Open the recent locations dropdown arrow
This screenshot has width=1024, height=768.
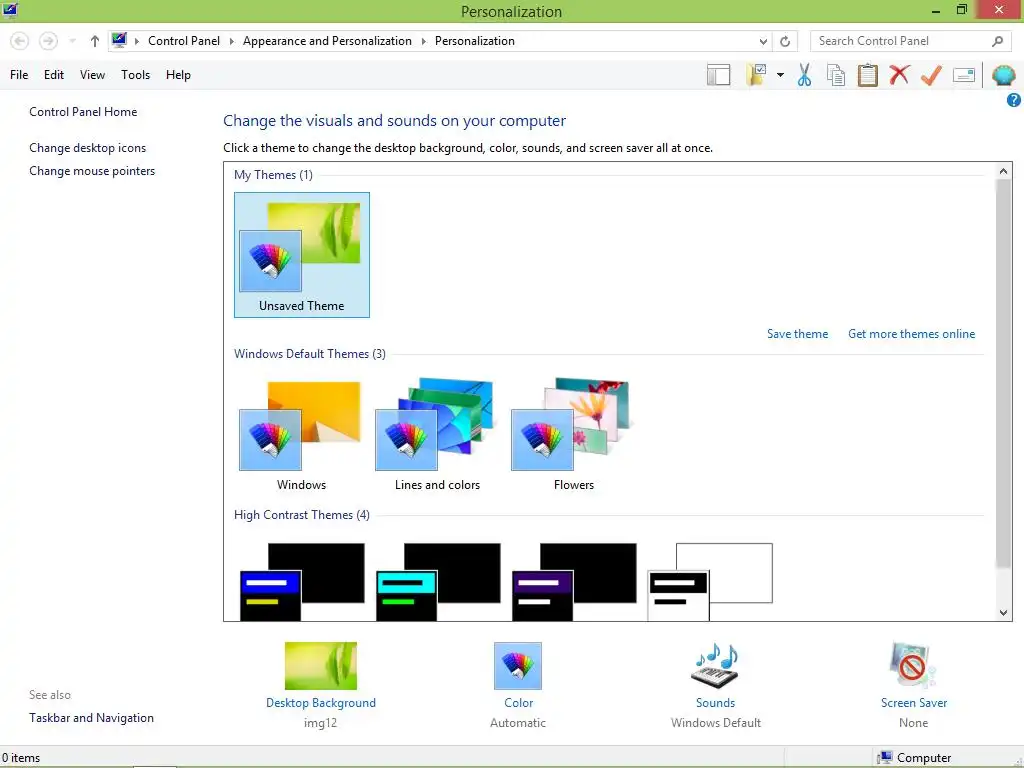pyautogui.click(x=72, y=41)
